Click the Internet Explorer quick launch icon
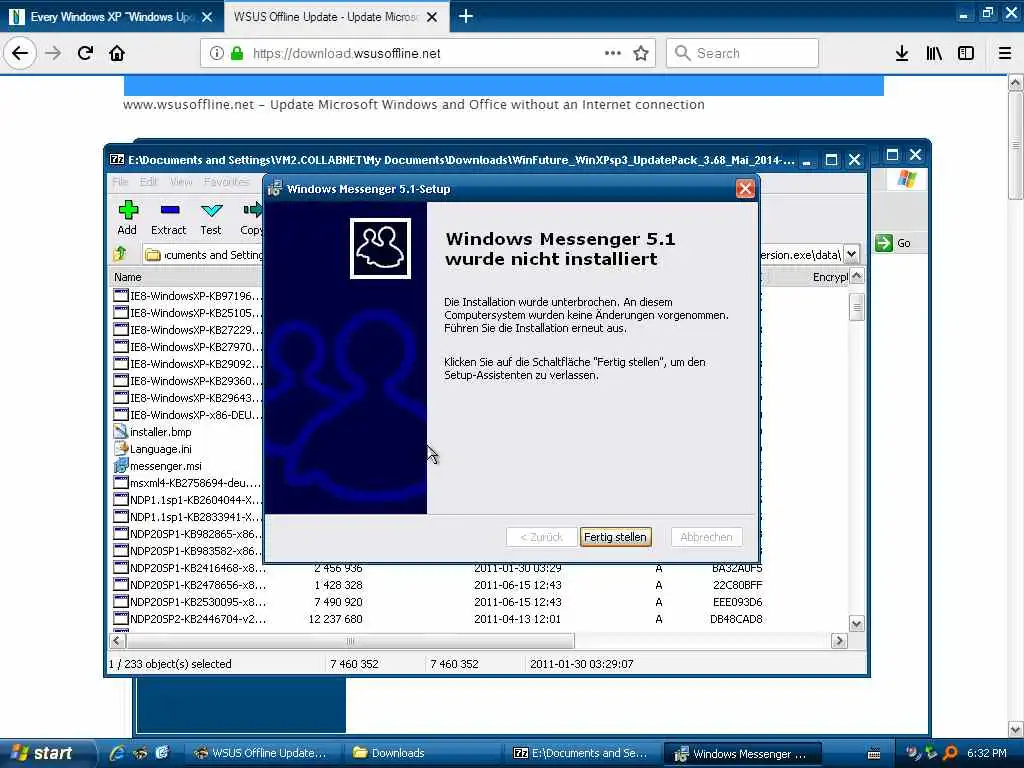The width and height of the screenshot is (1024, 768). [117, 753]
